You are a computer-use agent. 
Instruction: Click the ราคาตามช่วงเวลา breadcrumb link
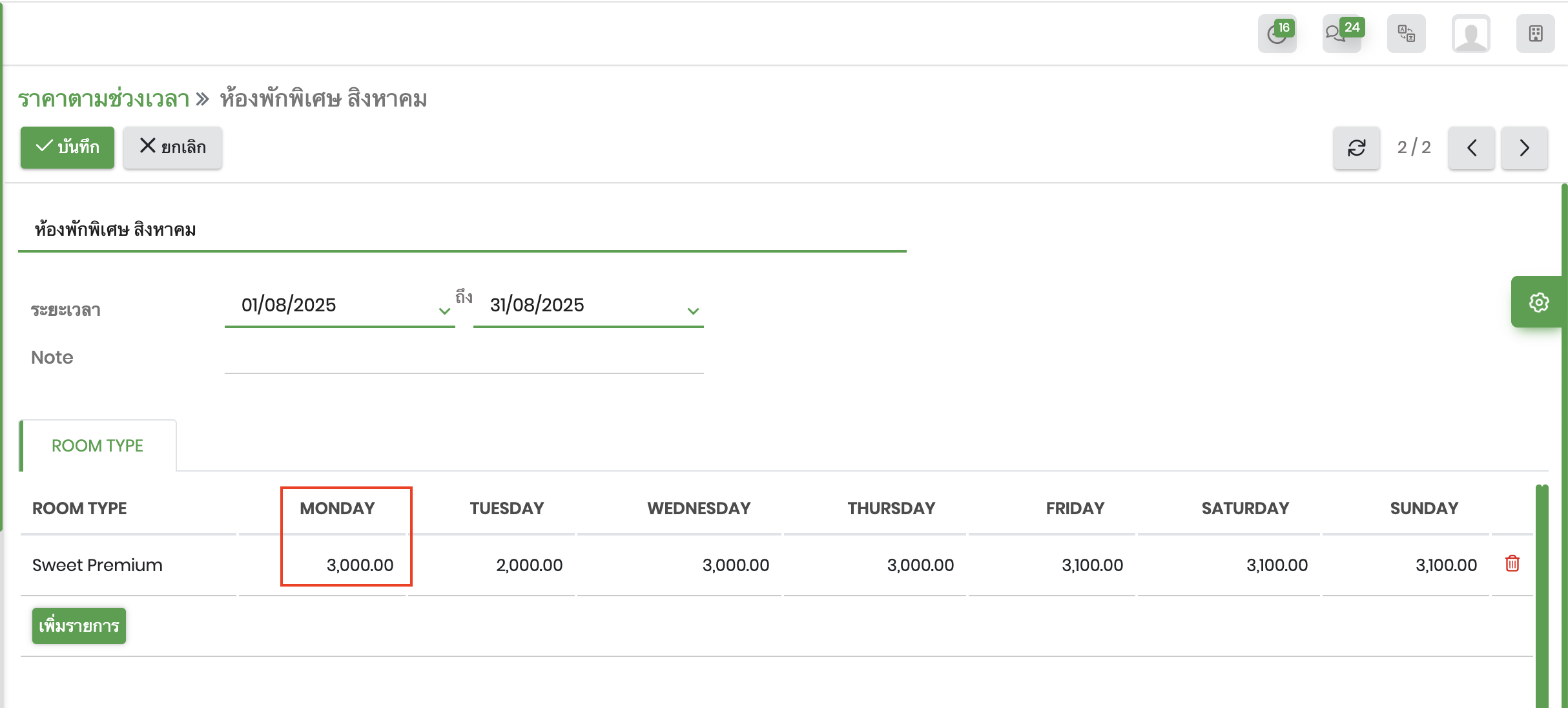click(x=103, y=99)
